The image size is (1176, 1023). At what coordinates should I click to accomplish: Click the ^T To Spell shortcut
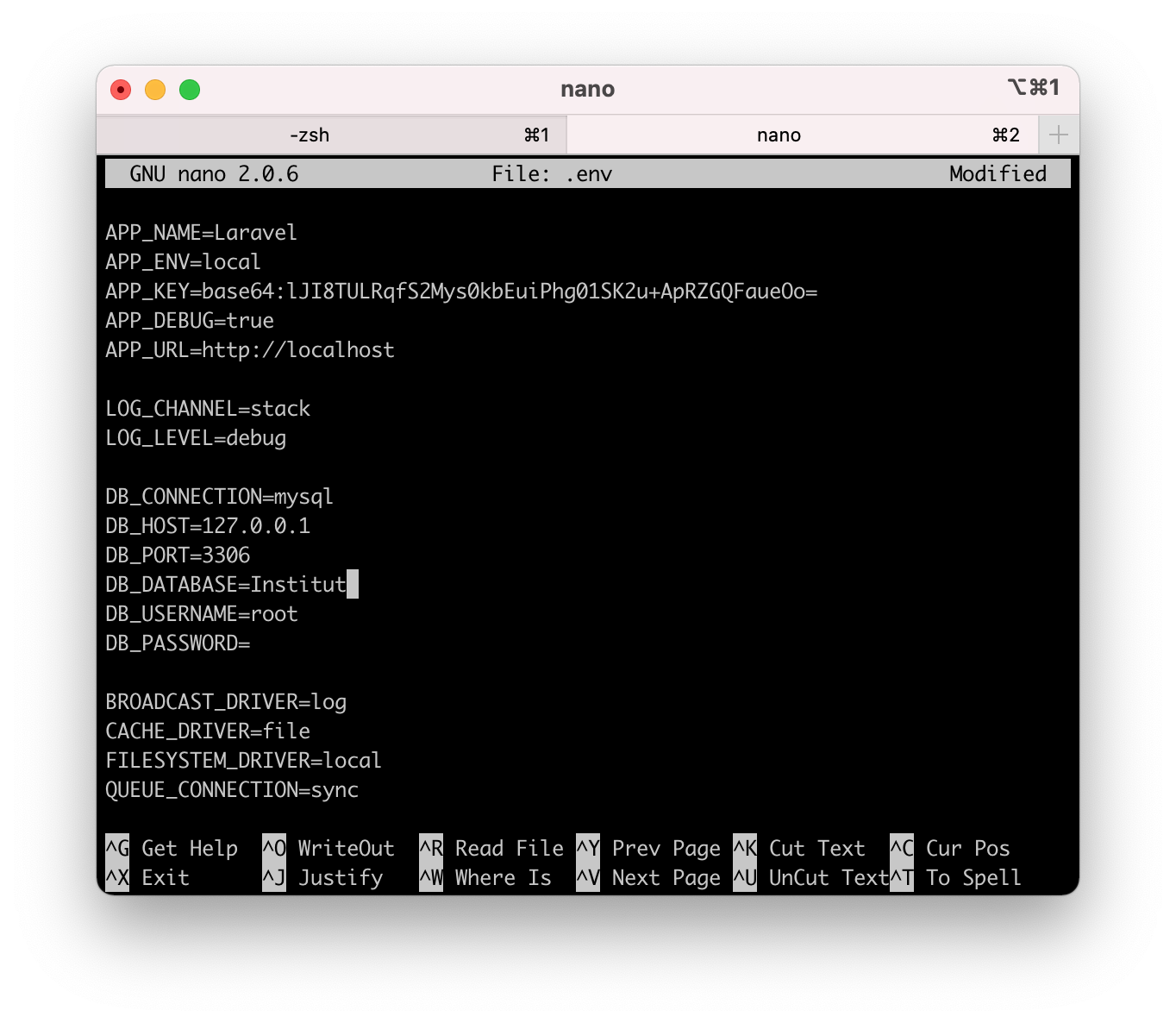pos(956,877)
